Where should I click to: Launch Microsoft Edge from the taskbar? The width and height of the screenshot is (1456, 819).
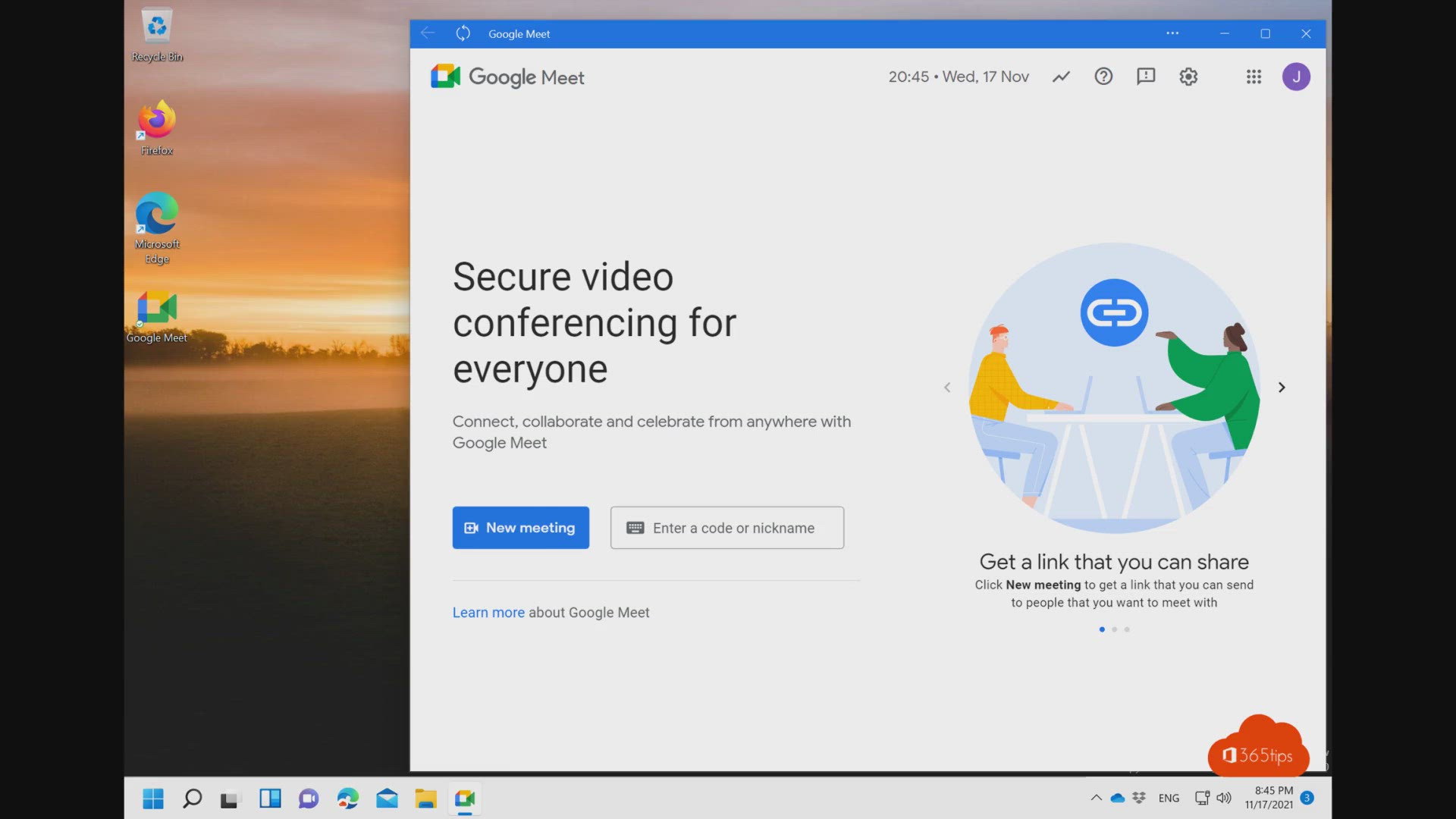coord(348,799)
